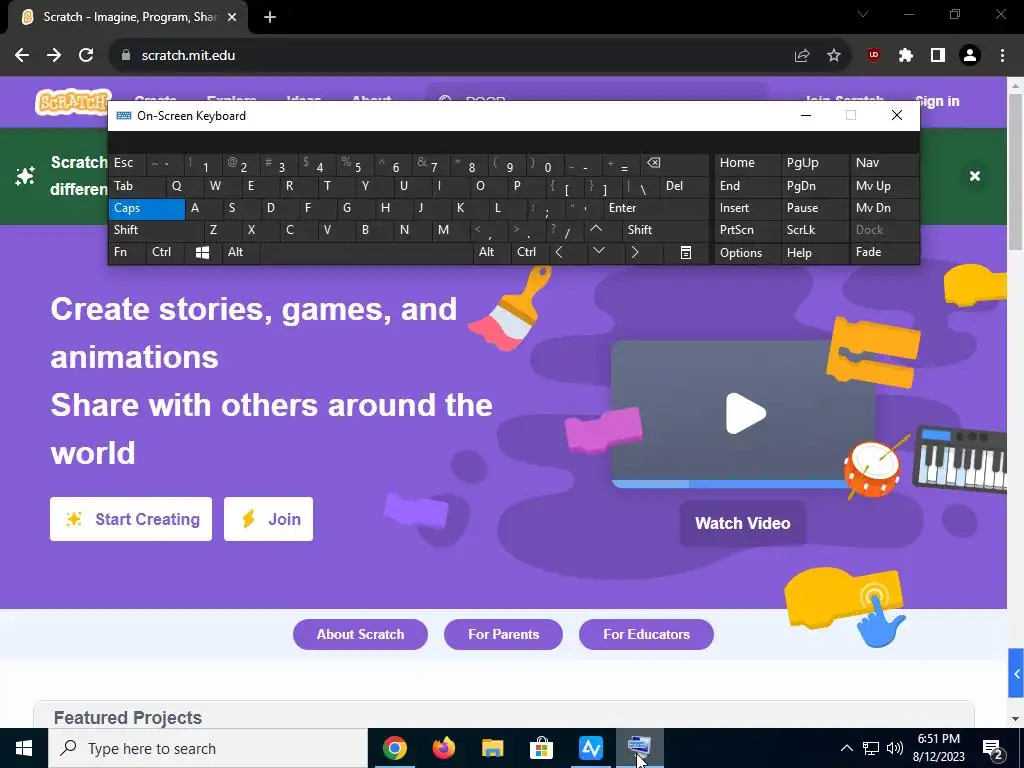1024x768 pixels.
Task: Open the volume control in system tray
Action: [895, 748]
